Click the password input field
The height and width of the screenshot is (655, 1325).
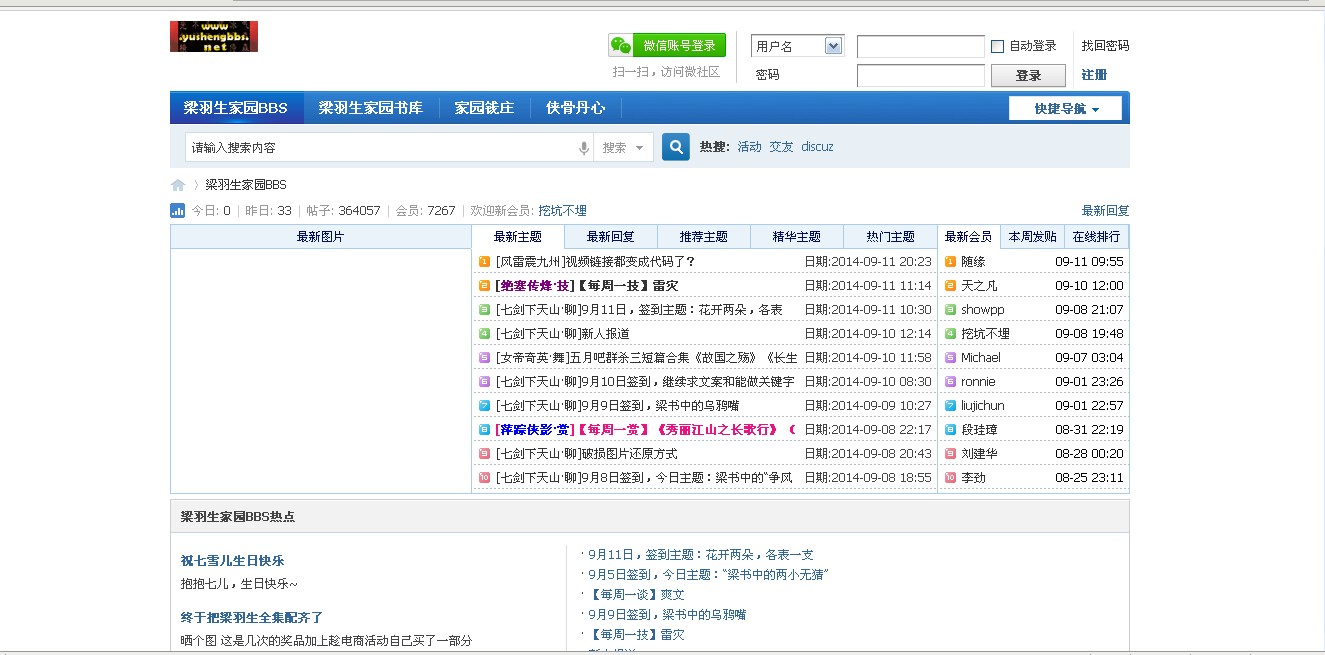[x=920, y=76]
